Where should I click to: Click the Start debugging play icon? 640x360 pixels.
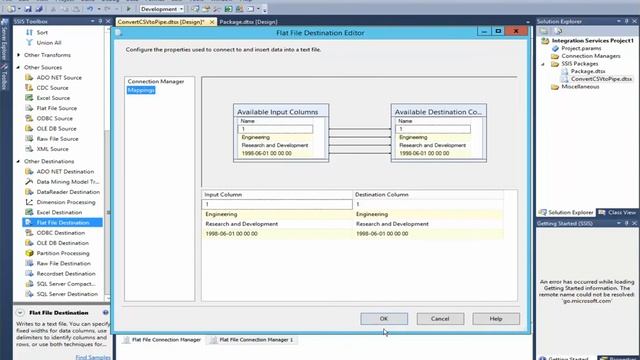coord(129,9)
